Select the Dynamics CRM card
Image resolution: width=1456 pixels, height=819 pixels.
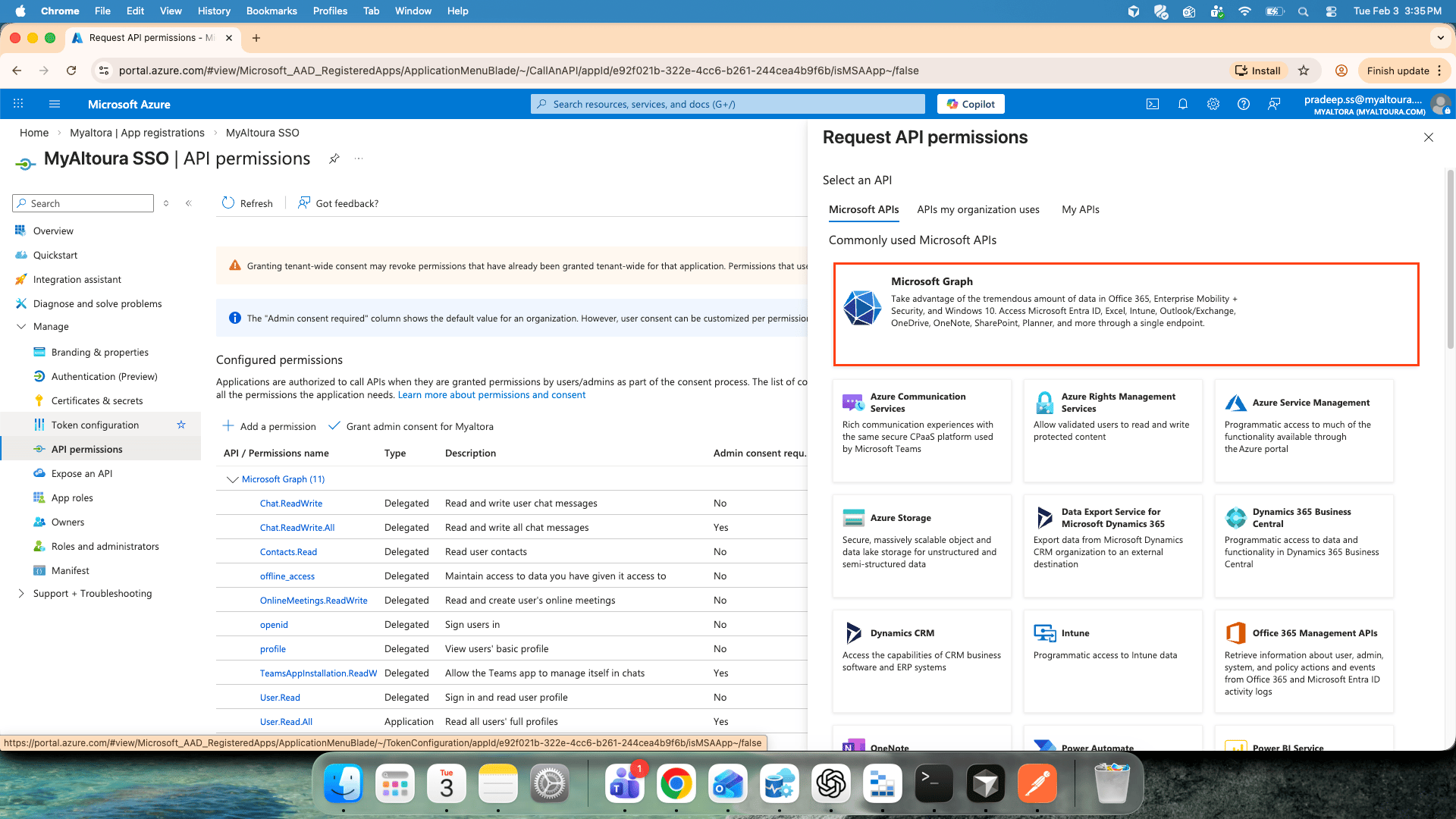click(921, 661)
